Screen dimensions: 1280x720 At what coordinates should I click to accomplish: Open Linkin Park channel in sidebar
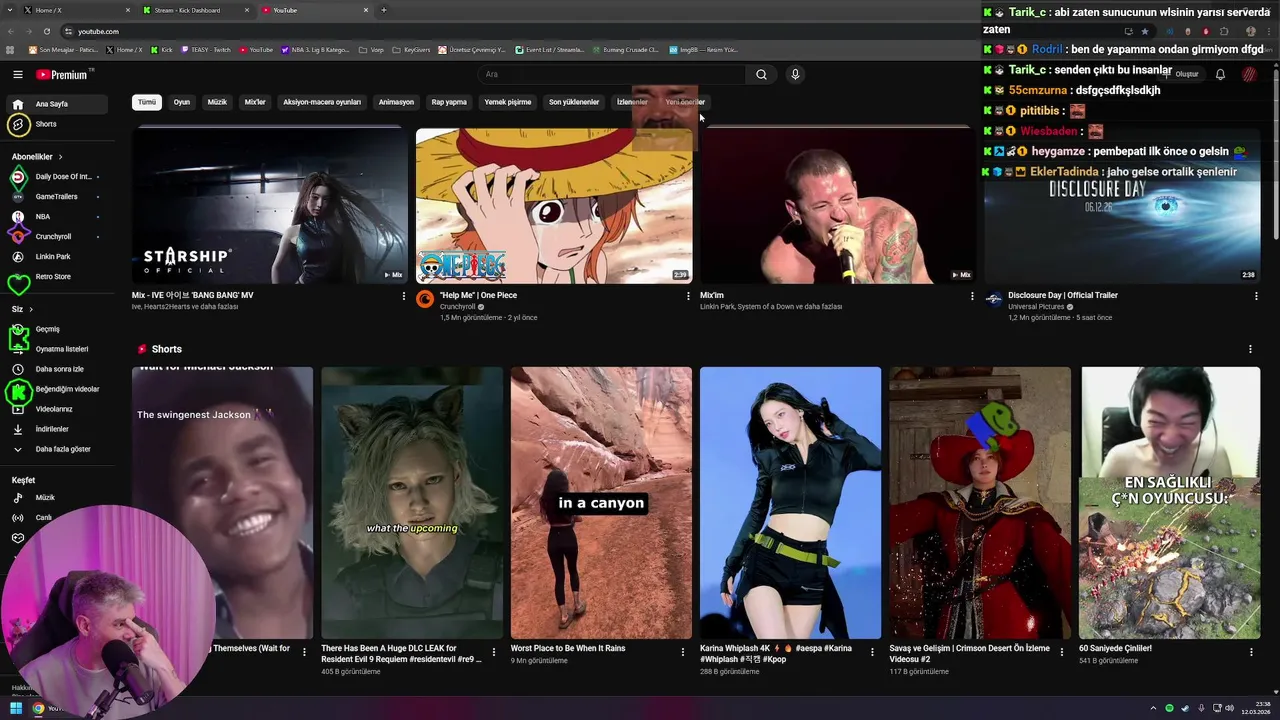point(58,257)
